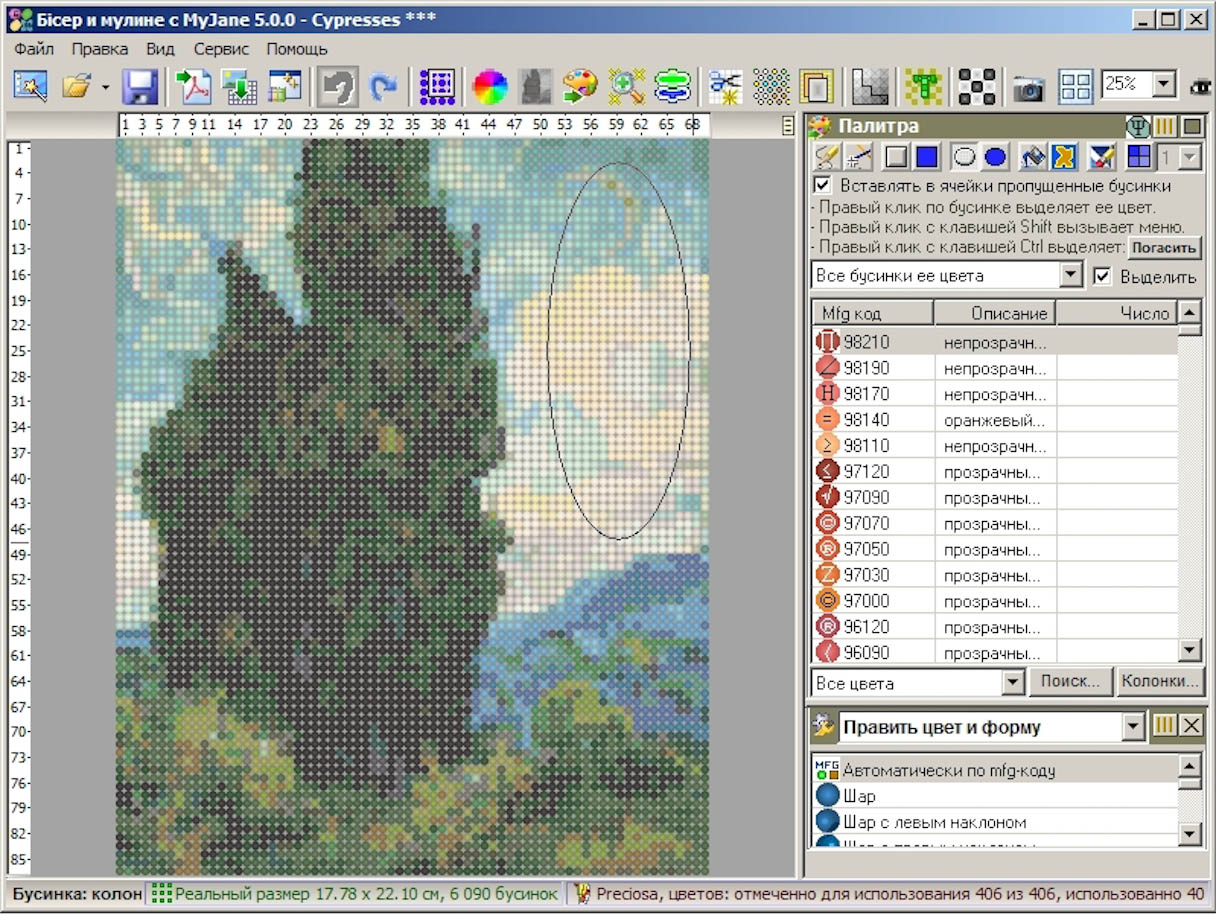Click the grayscale staircase pattern icon
This screenshot has height=915, width=1216.
[870, 86]
